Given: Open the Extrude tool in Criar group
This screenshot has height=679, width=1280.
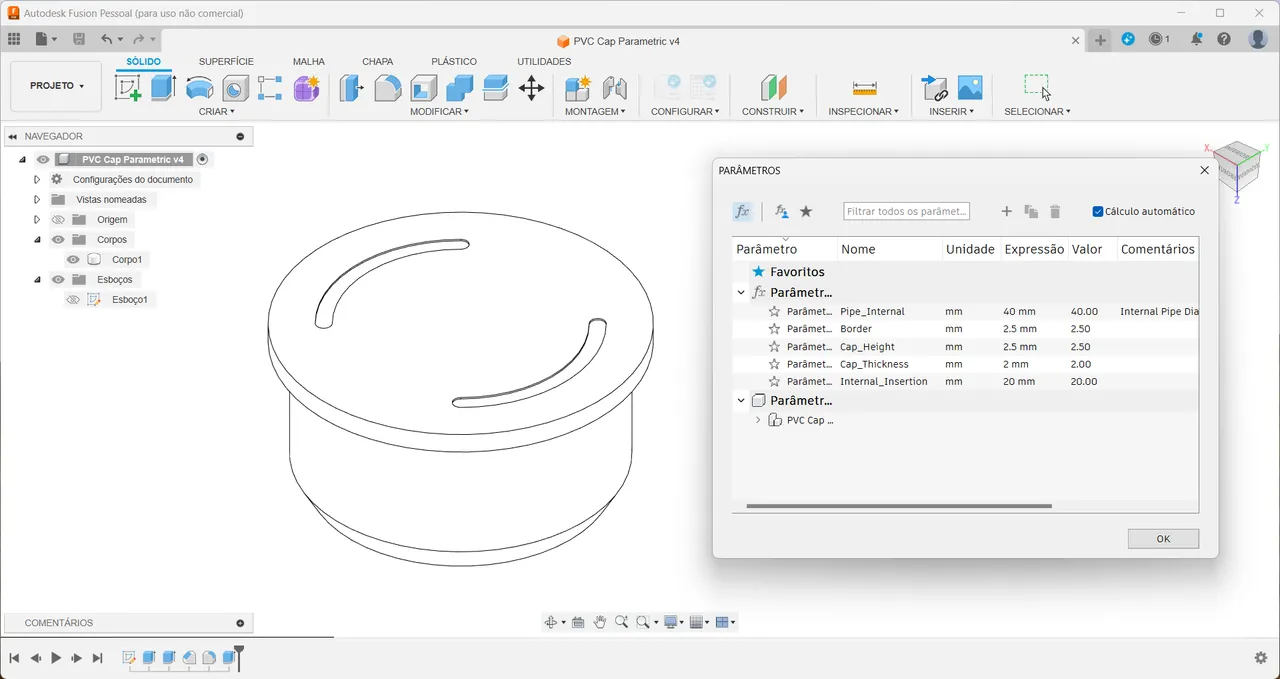Looking at the screenshot, I should pos(162,88).
